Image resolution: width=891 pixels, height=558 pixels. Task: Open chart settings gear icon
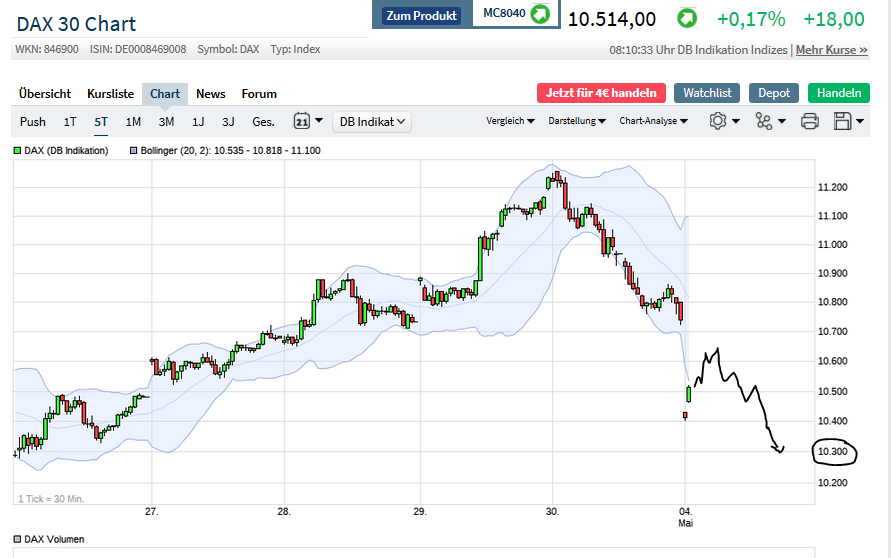pyautogui.click(x=717, y=121)
